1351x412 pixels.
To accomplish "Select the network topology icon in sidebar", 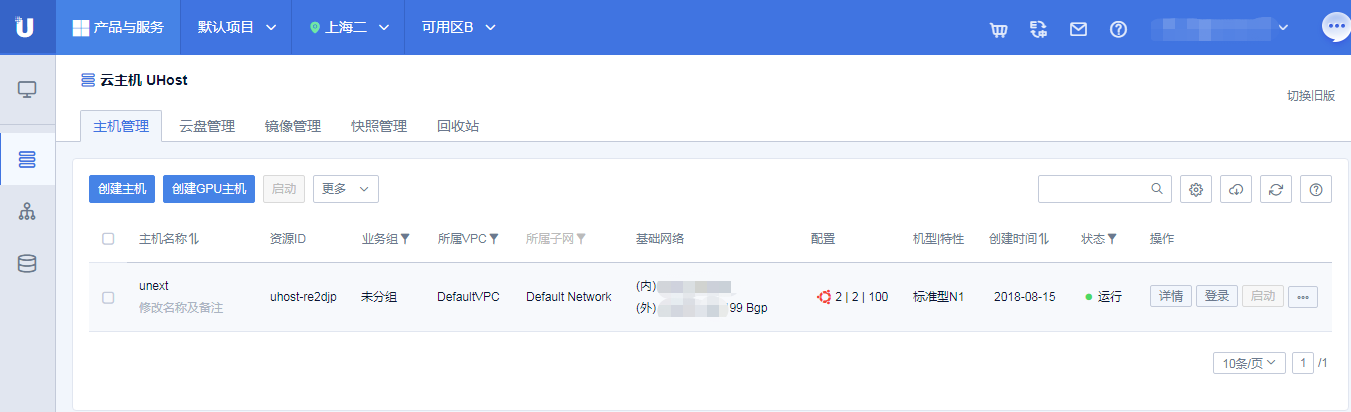I will tap(27, 212).
